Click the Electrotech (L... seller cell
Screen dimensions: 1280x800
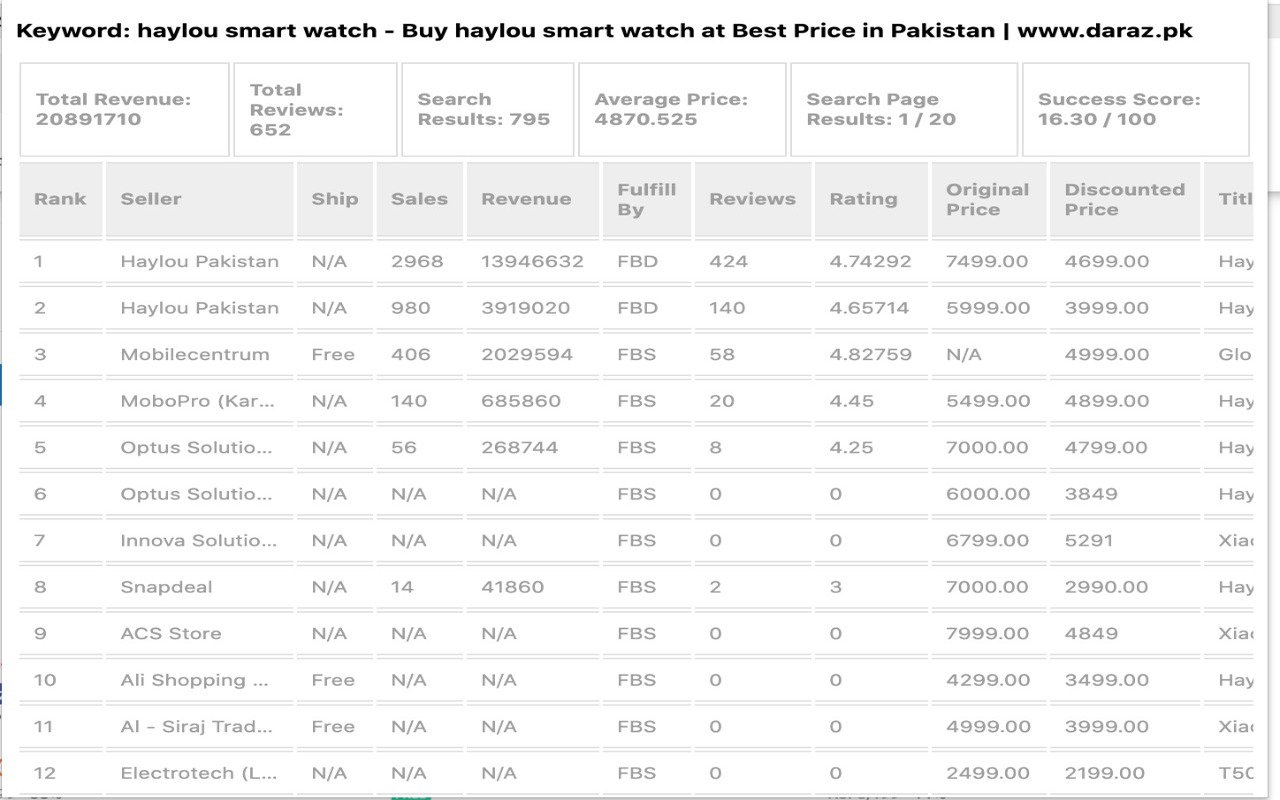coord(198,773)
